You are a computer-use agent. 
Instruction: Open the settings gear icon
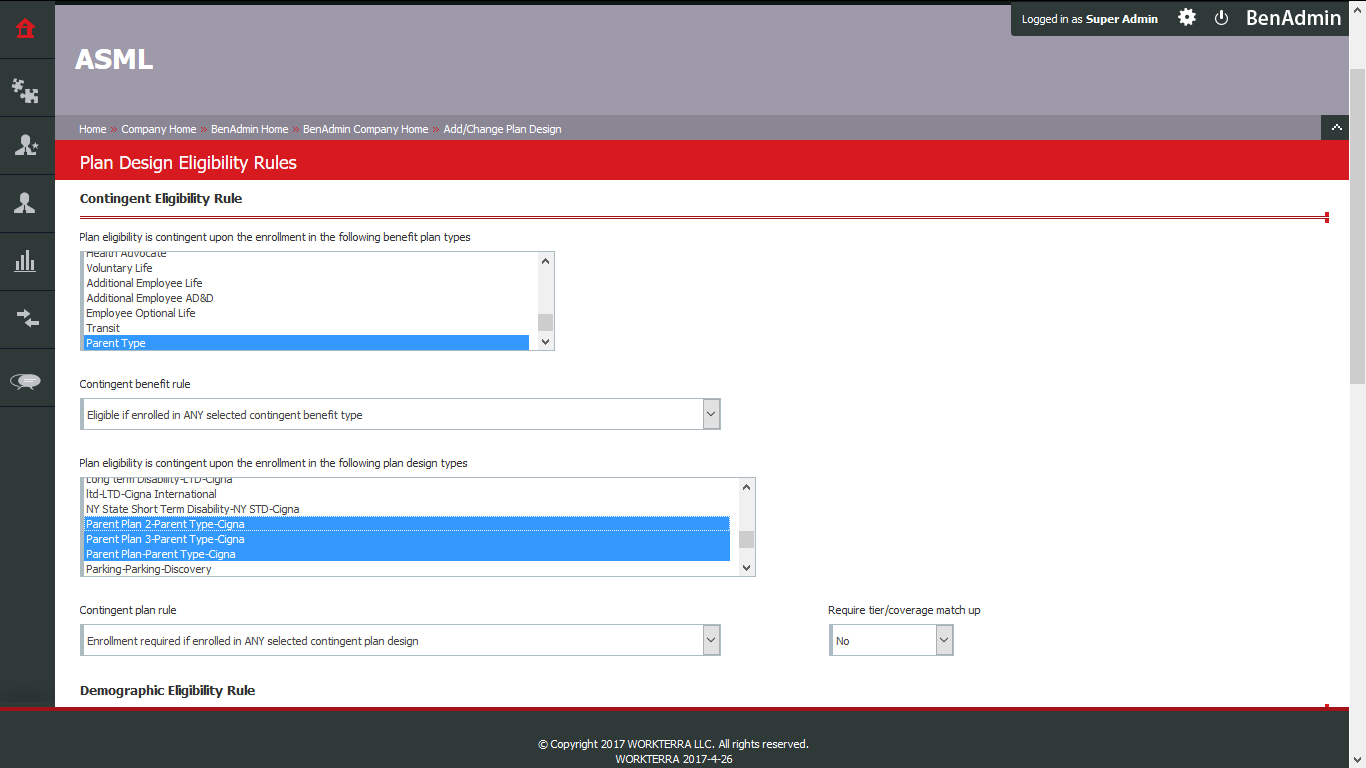(x=1186, y=18)
